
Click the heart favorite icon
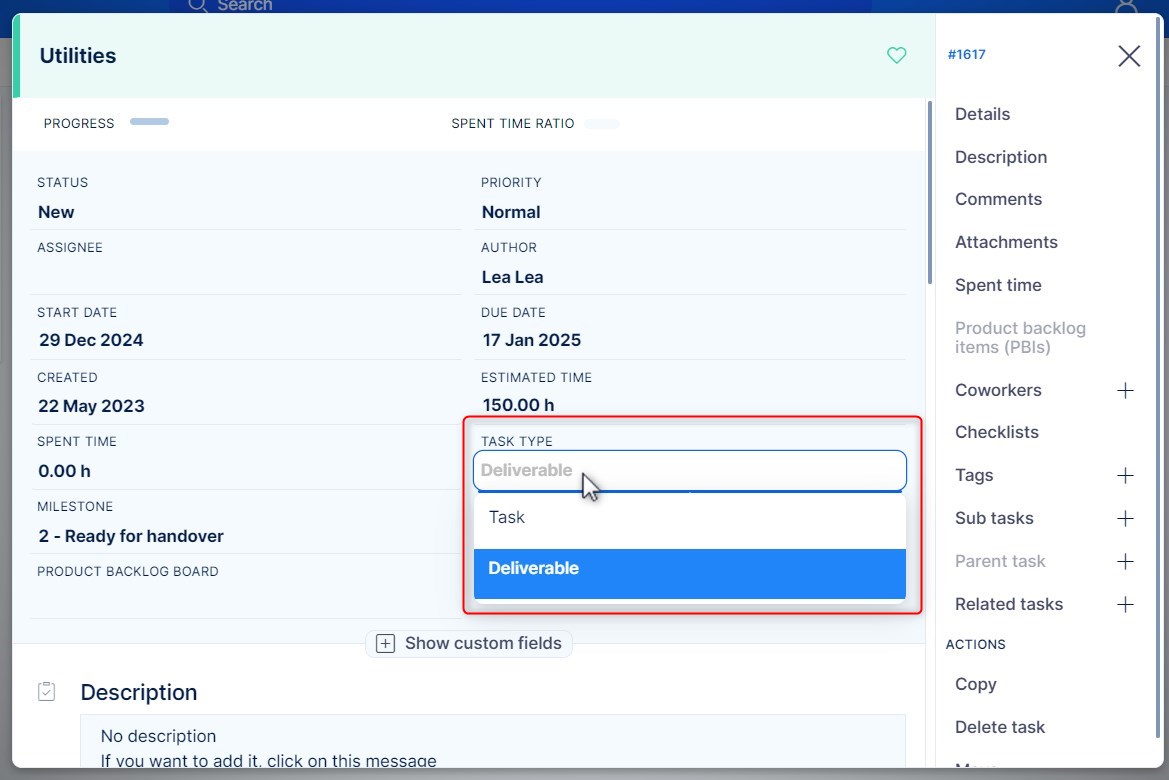[896, 56]
